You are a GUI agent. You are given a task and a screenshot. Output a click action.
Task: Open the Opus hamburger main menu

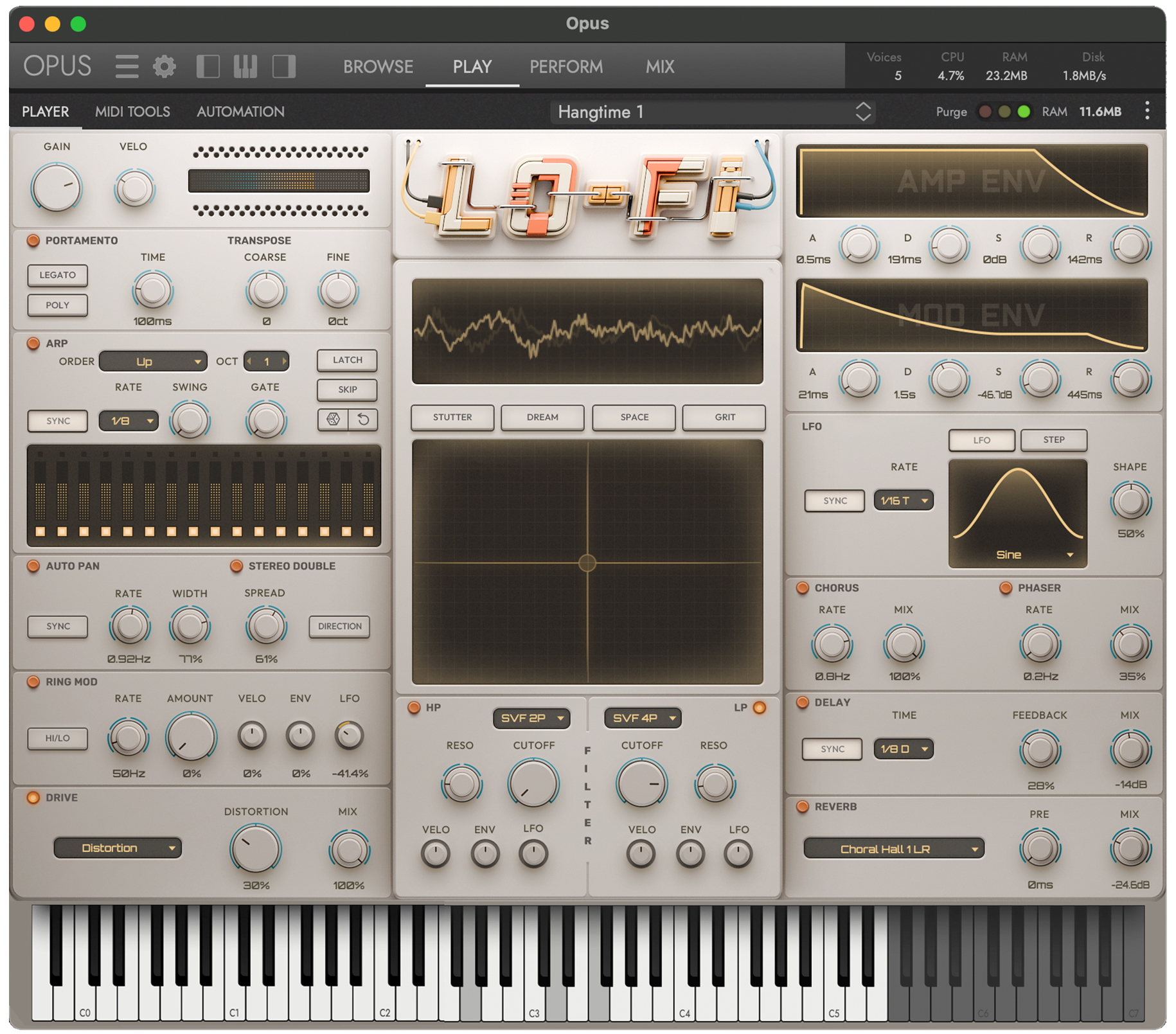point(127,66)
